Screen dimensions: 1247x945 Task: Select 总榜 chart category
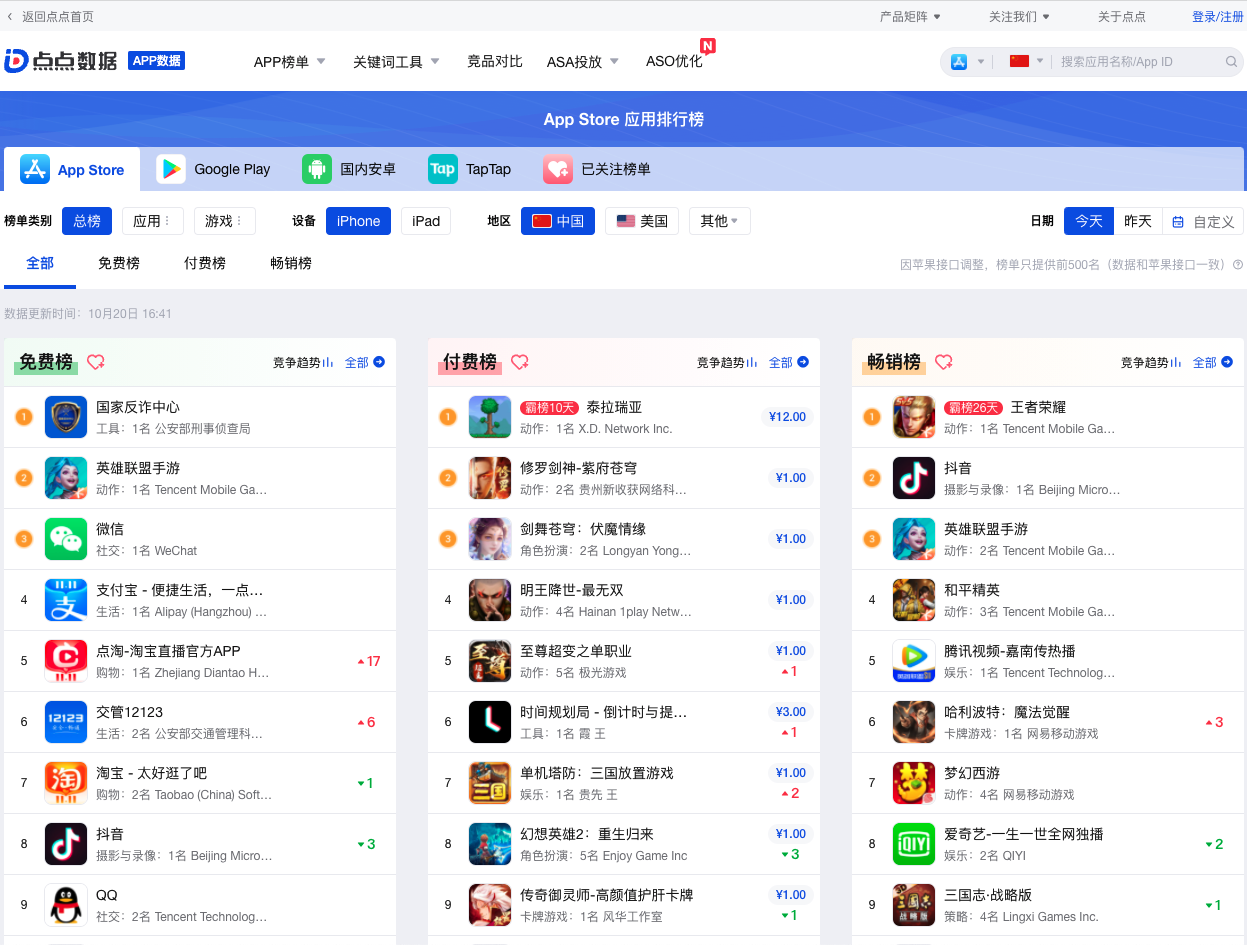87,221
